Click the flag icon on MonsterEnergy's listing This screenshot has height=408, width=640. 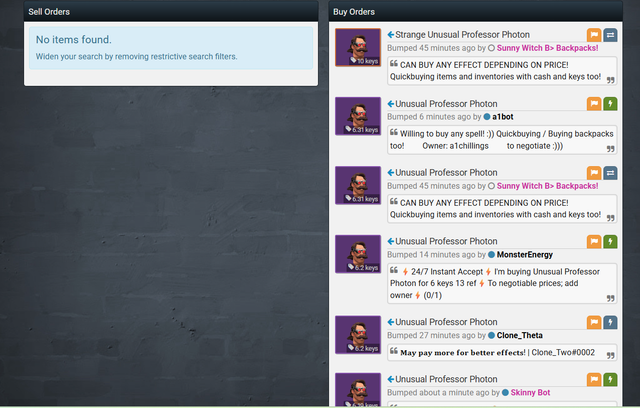point(594,242)
